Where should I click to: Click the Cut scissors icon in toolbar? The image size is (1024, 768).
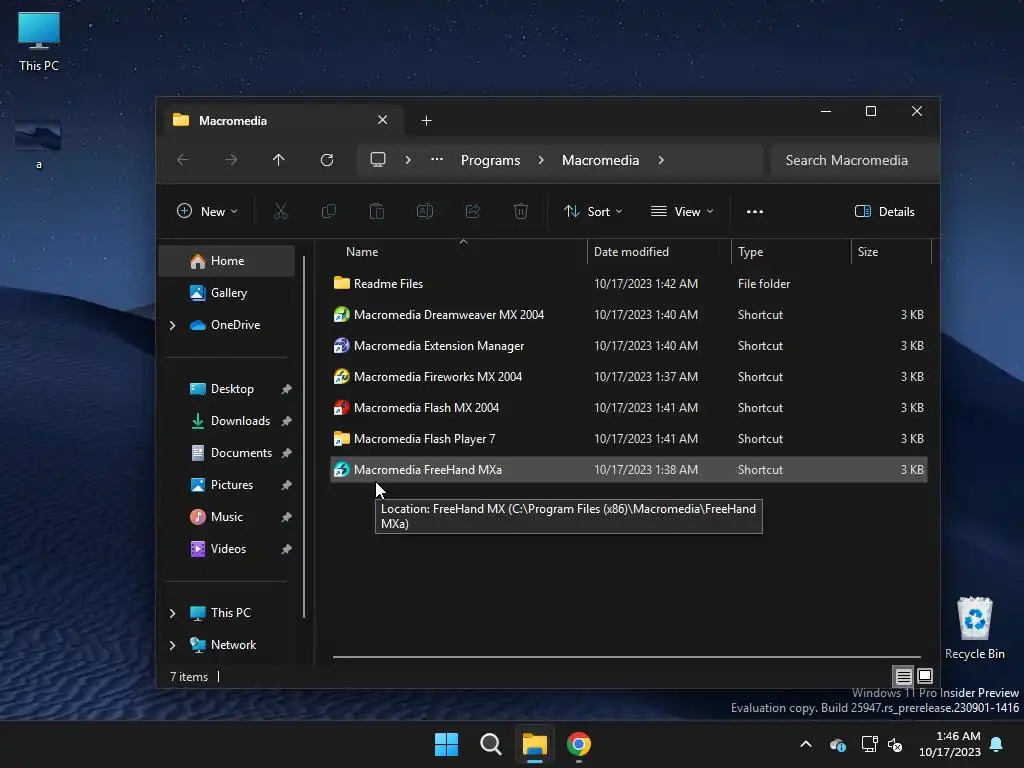coord(280,211)
